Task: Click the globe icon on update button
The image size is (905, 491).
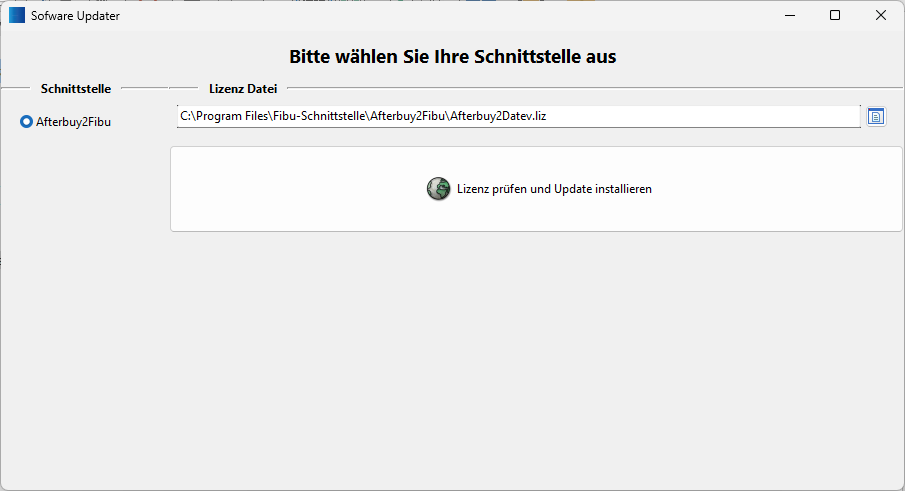Action: click(438, 189)
